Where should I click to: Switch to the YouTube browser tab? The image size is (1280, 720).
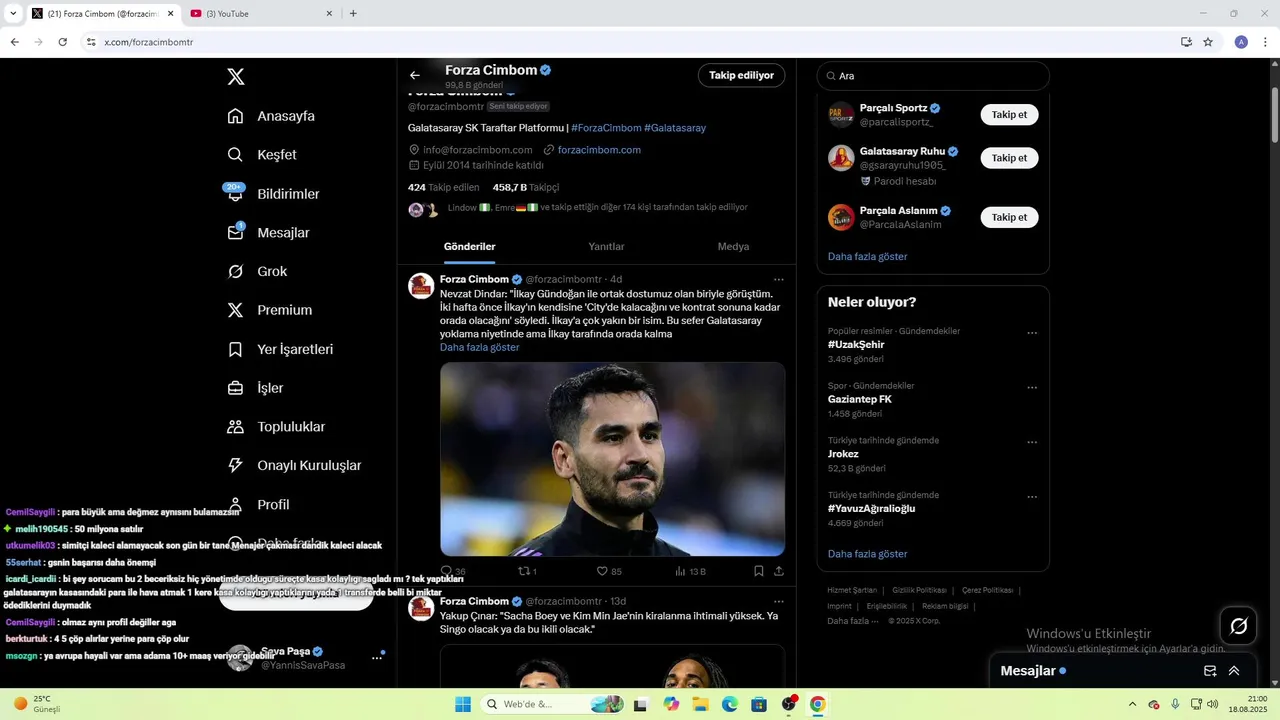pos(262,13)
